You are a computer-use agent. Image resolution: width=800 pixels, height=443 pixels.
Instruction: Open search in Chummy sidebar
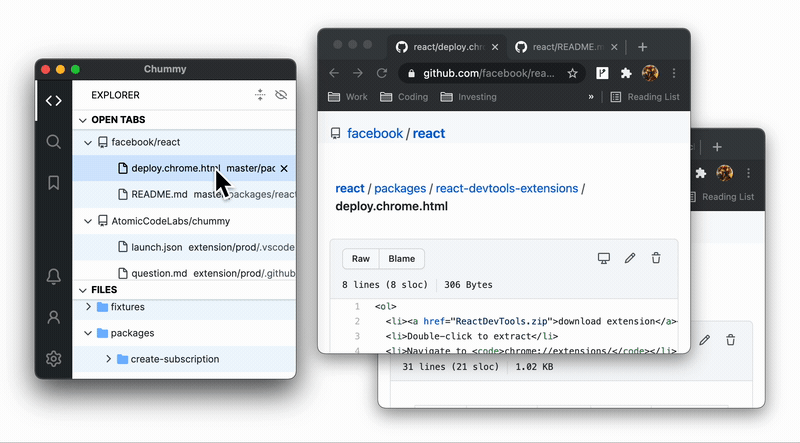tap(54, 141)
